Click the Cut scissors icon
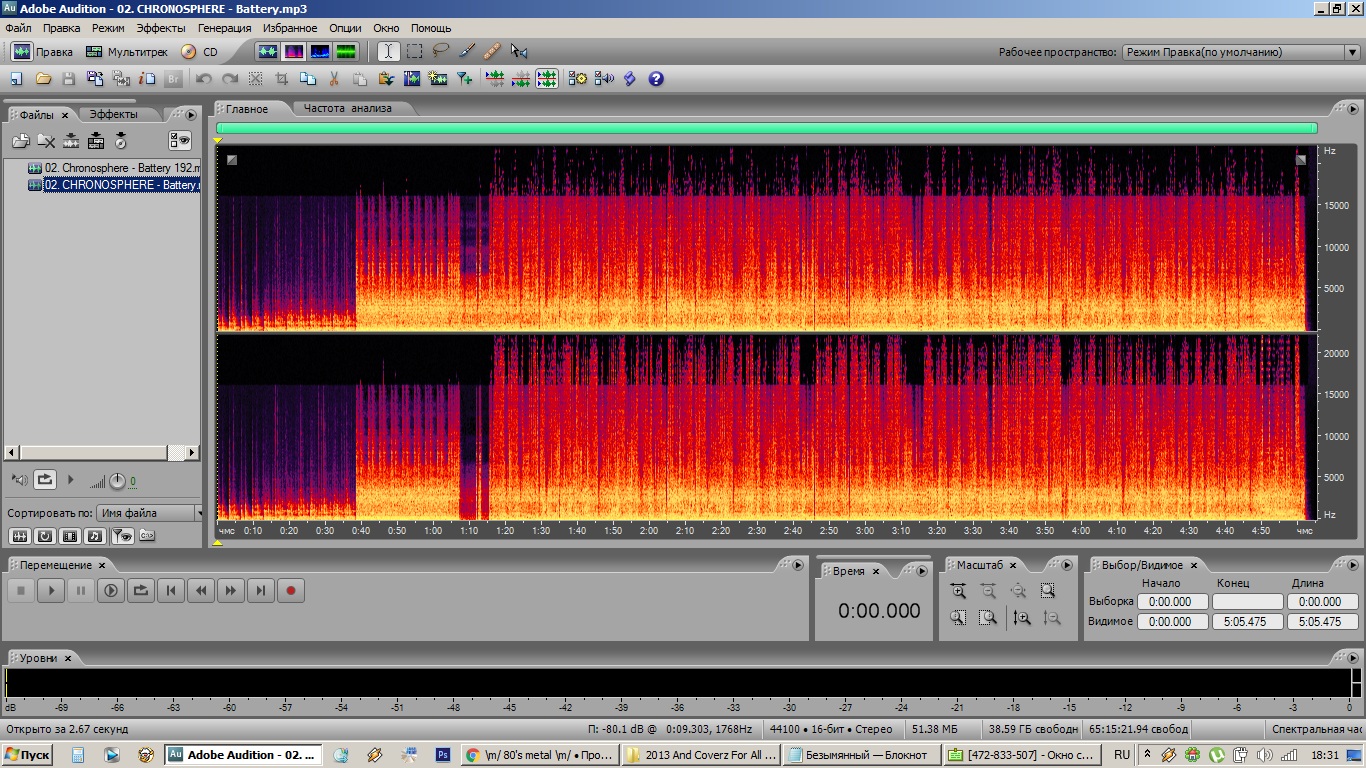 click(334, 78)
